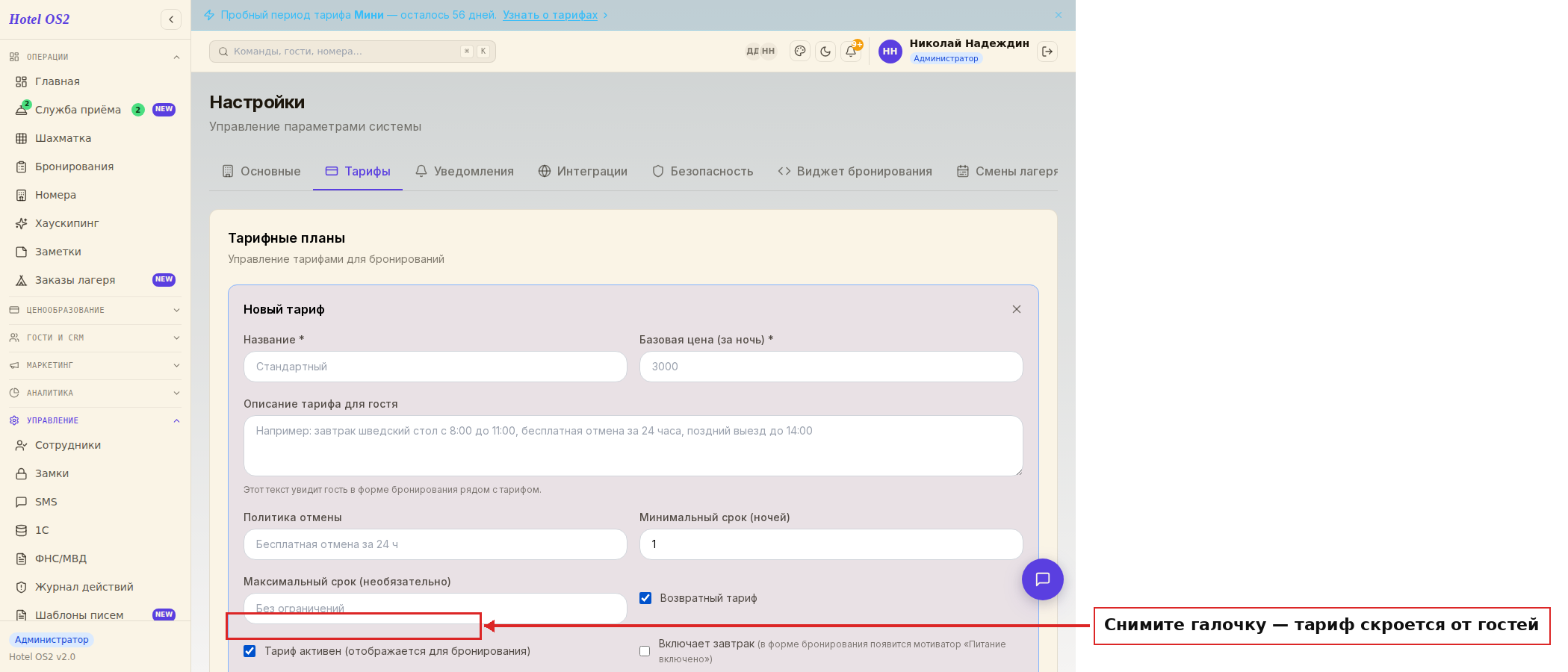1568x672 pixels.
Task: Uncheck Тариф активен checkbox
Action: pos(250,651)
